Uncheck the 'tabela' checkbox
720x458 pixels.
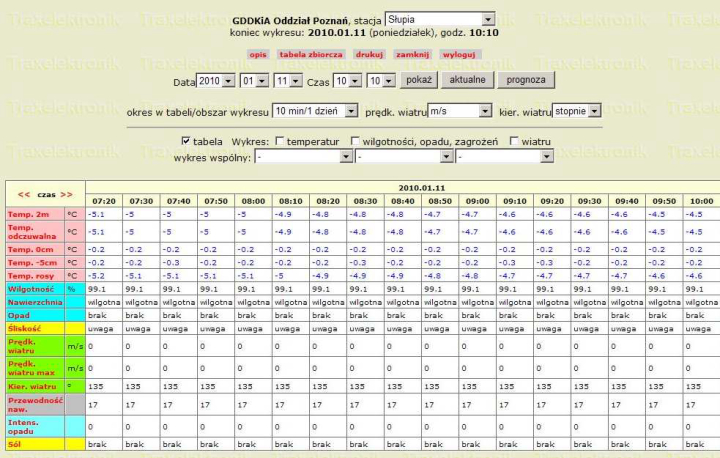[x=186, y=141]
